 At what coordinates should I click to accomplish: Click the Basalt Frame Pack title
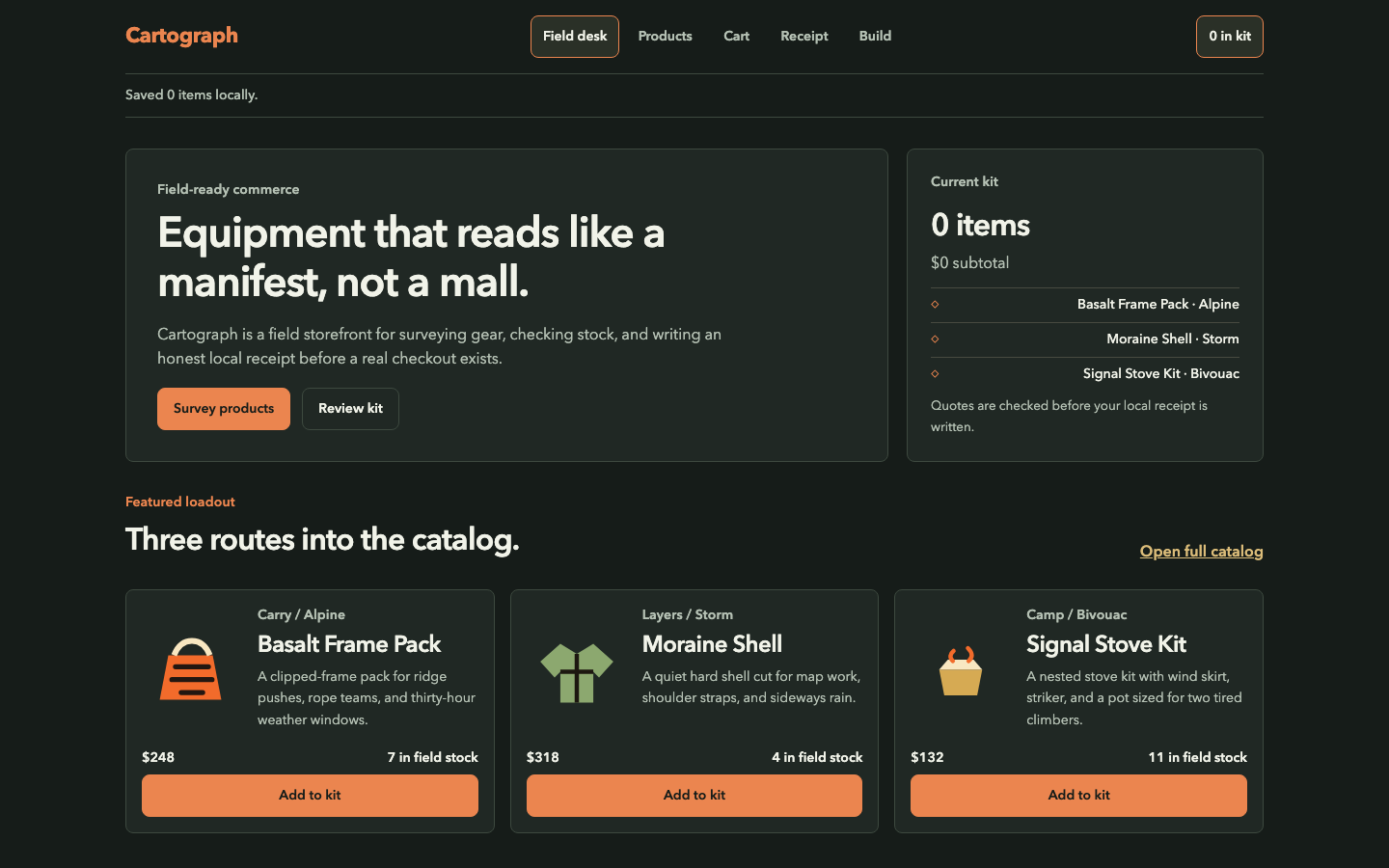click(349, 644)
